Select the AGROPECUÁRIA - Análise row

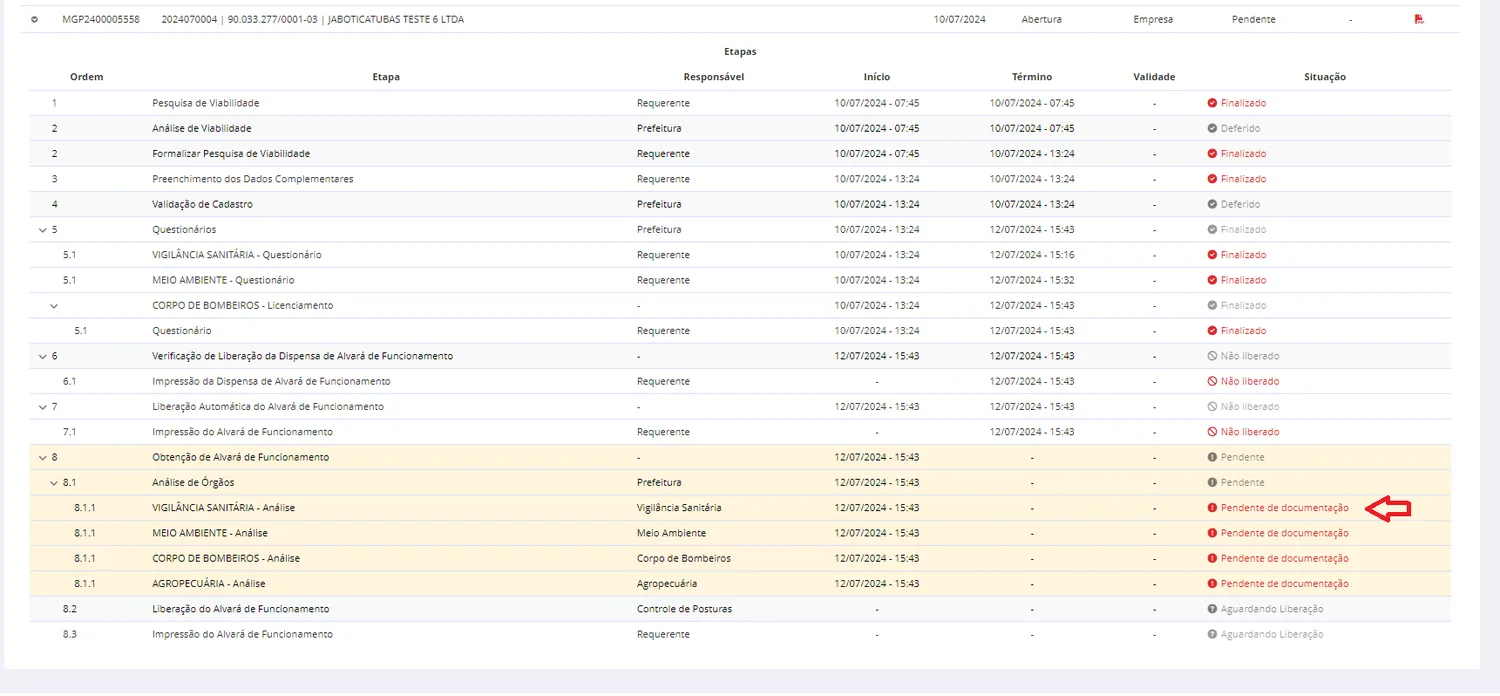point(740,584)
